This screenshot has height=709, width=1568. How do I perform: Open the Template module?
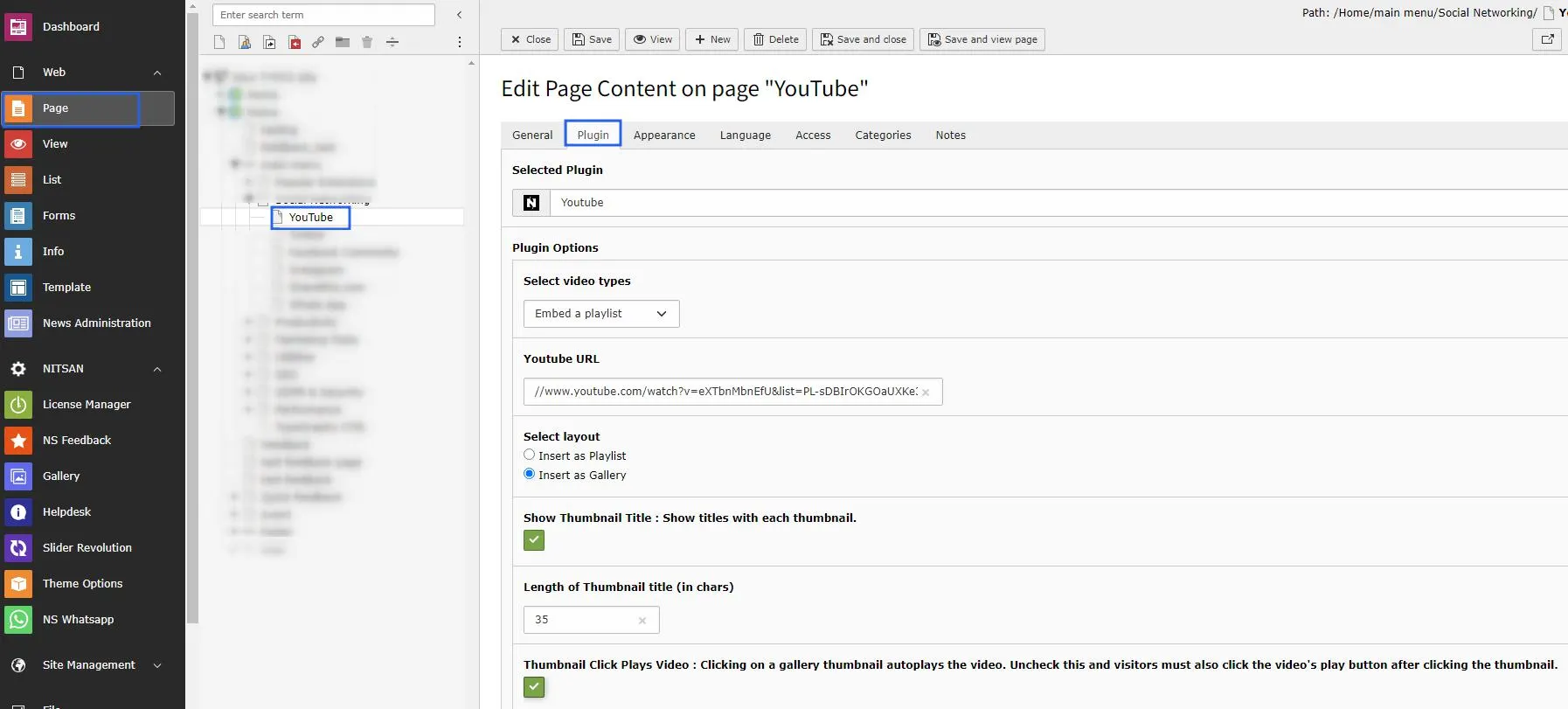(87, 288)
